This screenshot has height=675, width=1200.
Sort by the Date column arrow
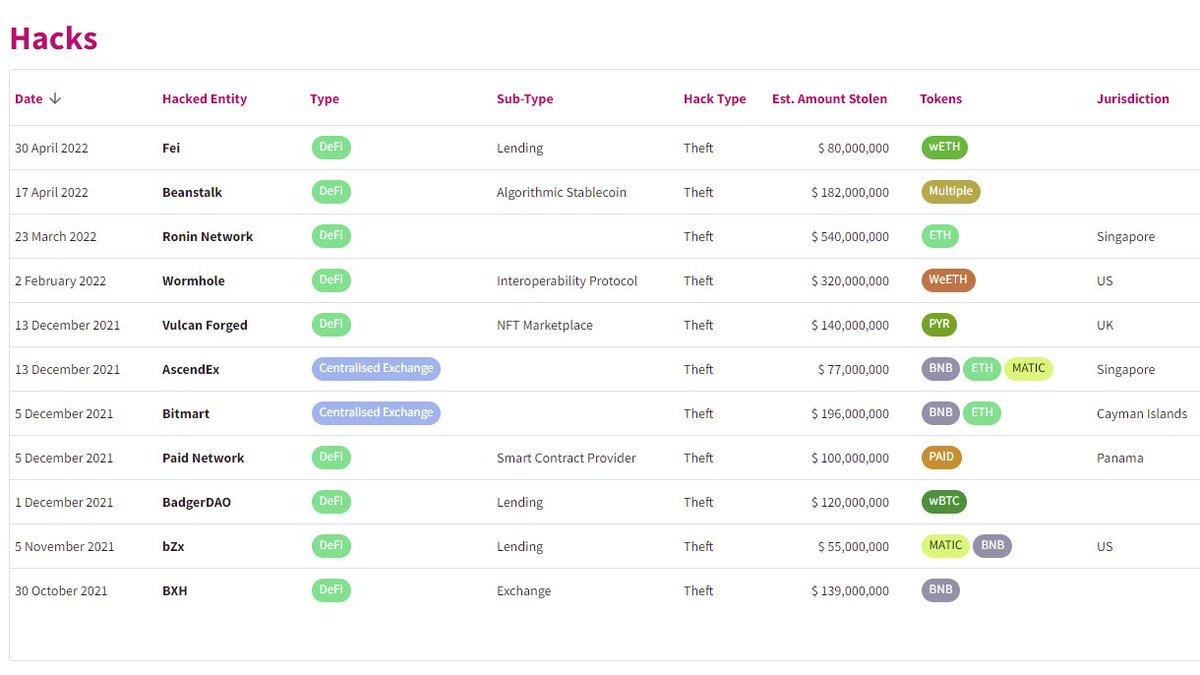[55, 99]
